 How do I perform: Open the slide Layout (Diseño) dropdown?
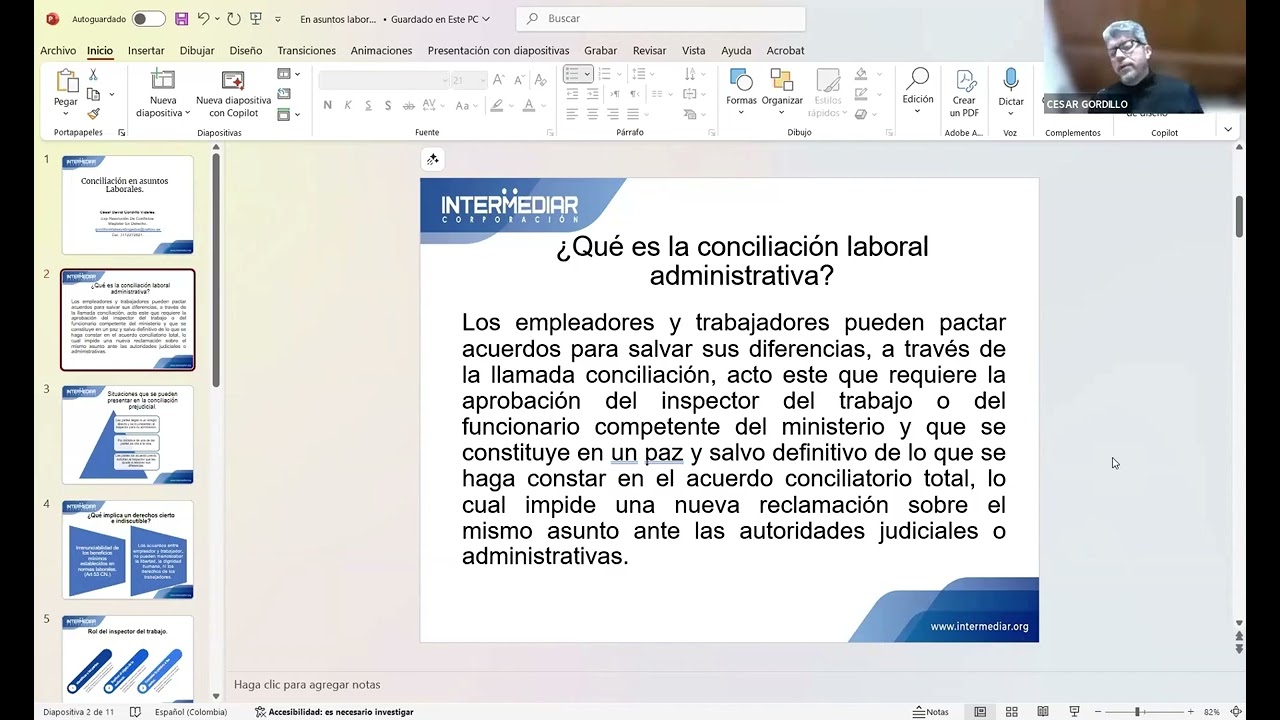click(289, 74)
